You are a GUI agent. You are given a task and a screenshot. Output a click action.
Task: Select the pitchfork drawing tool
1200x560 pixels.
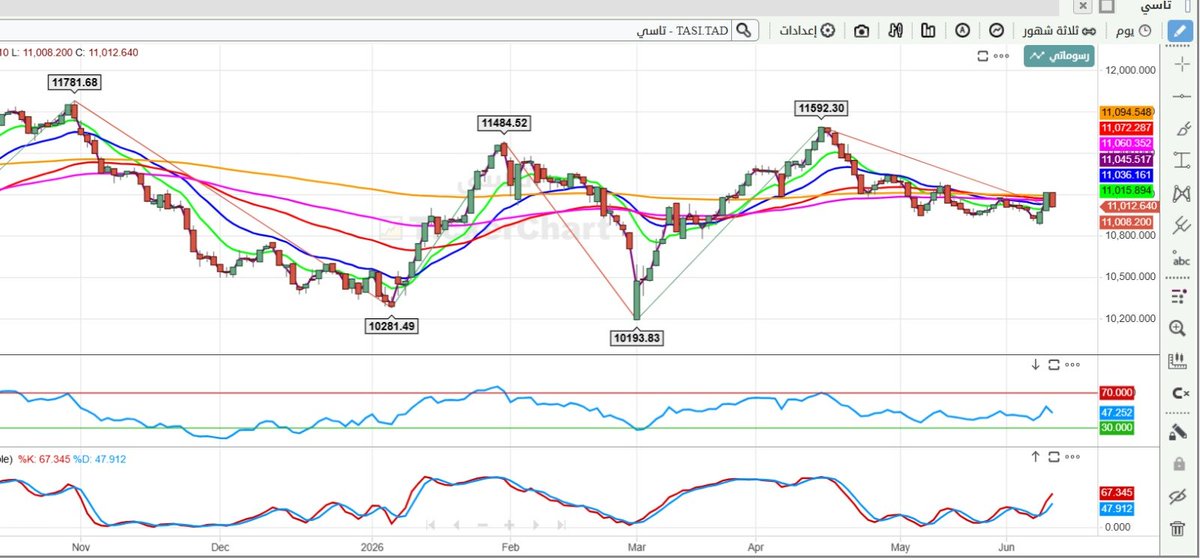click(1182, 225)
